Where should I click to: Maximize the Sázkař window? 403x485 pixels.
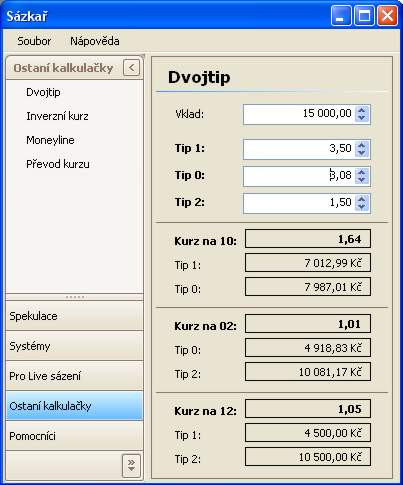click(364, 15)
